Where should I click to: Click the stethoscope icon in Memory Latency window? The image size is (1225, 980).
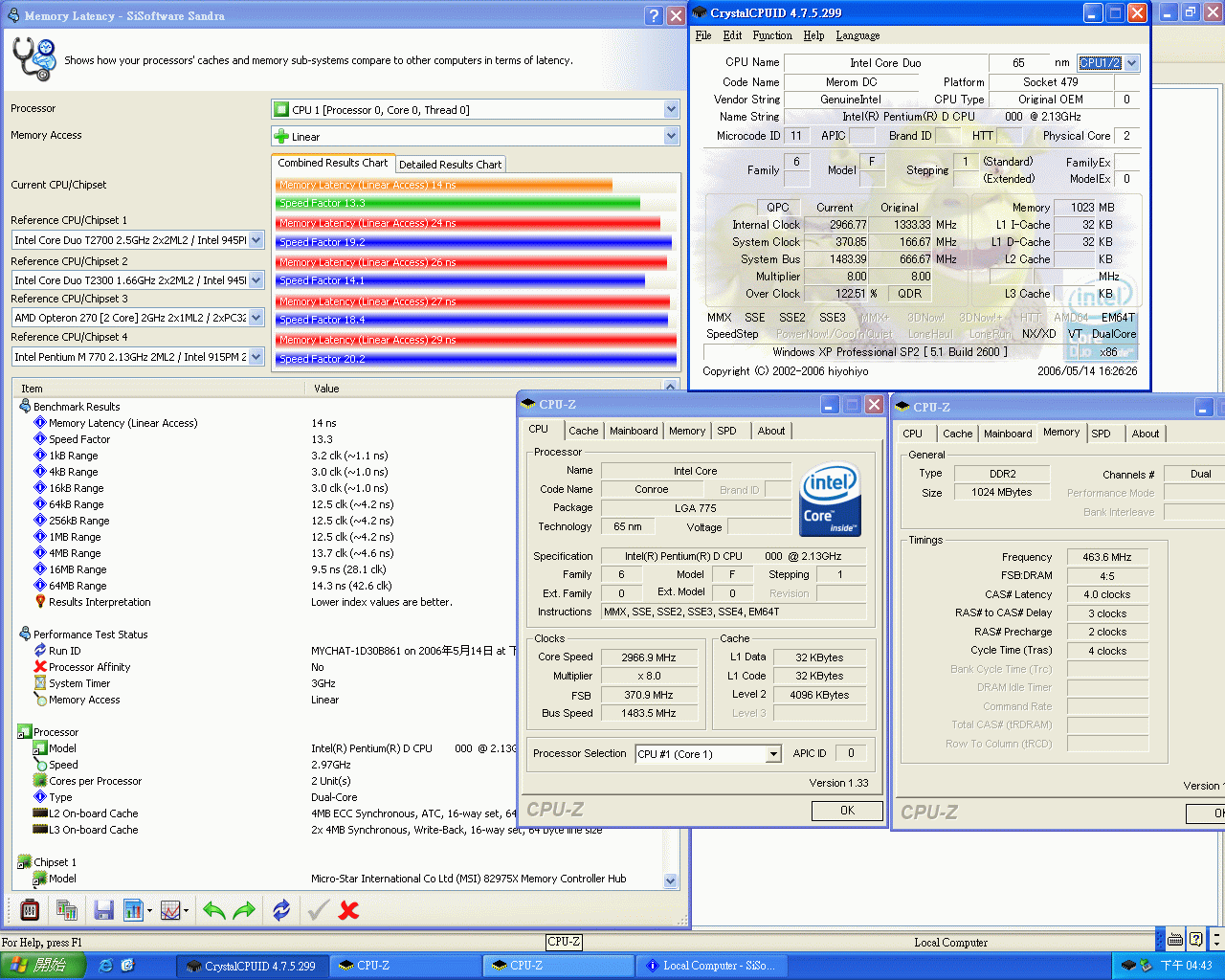[x=34, y=59]
